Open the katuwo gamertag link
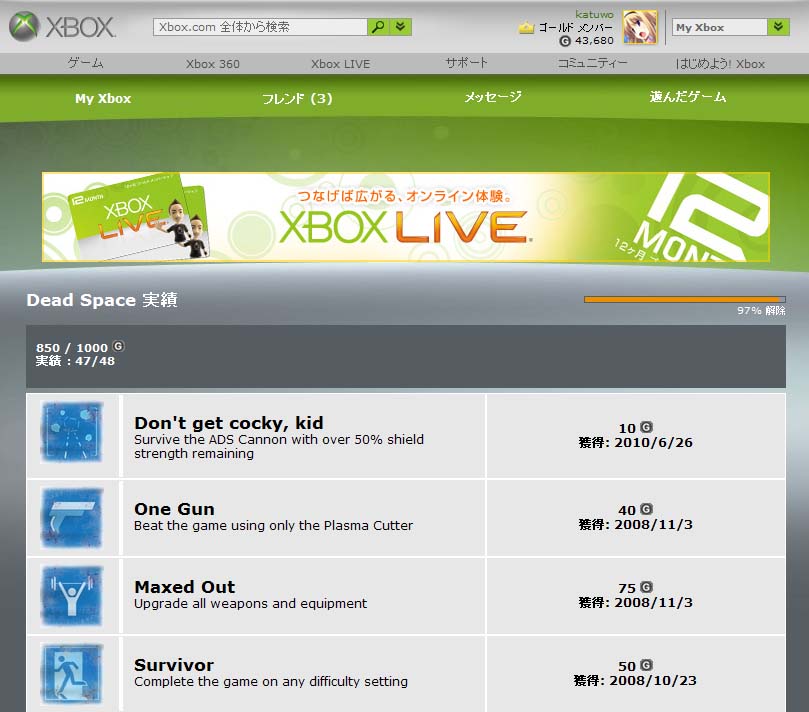This screenshot has width=809, height=712. (x=594, y=14)
